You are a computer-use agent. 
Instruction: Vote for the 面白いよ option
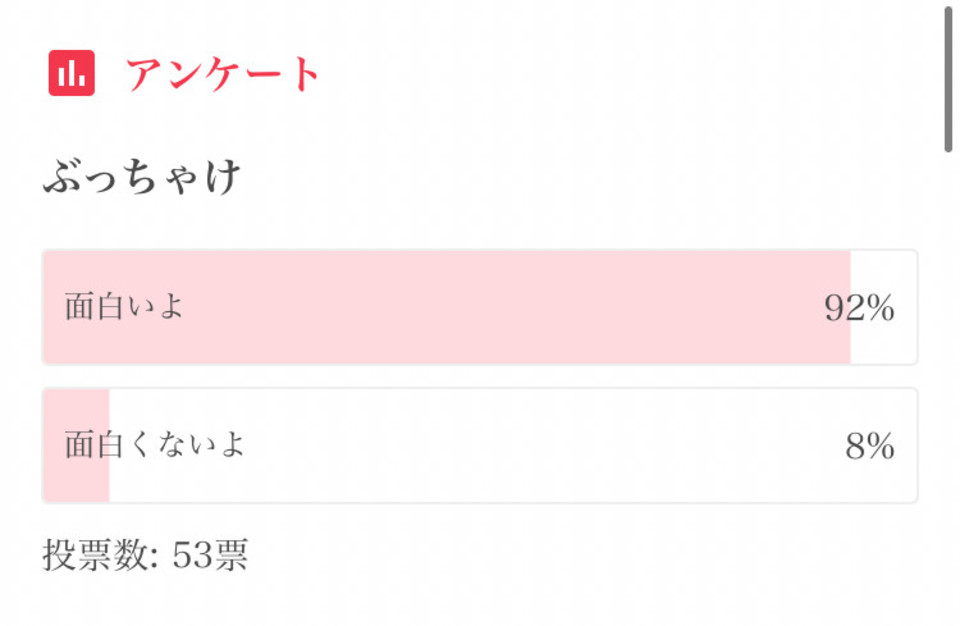480,307
